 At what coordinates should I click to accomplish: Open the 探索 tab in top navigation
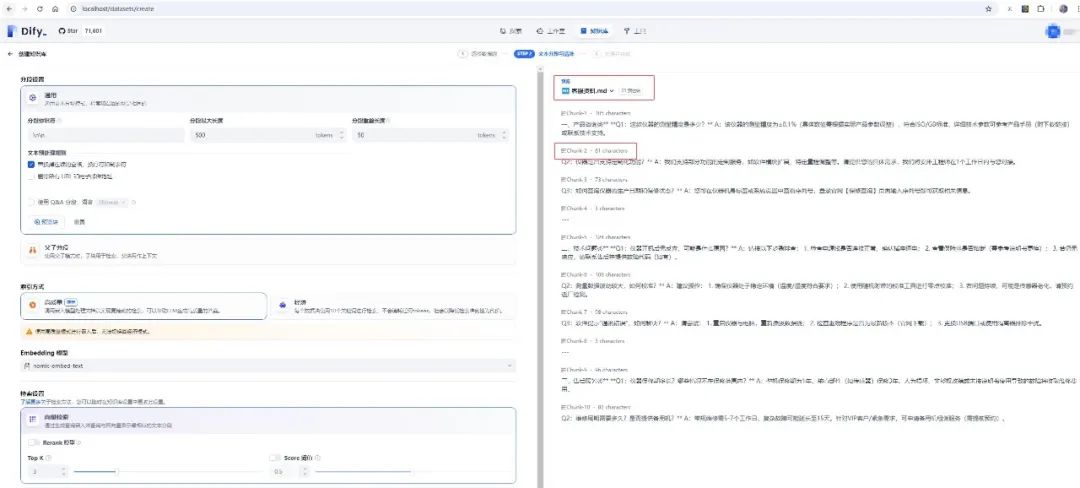[x=510, y=31]
